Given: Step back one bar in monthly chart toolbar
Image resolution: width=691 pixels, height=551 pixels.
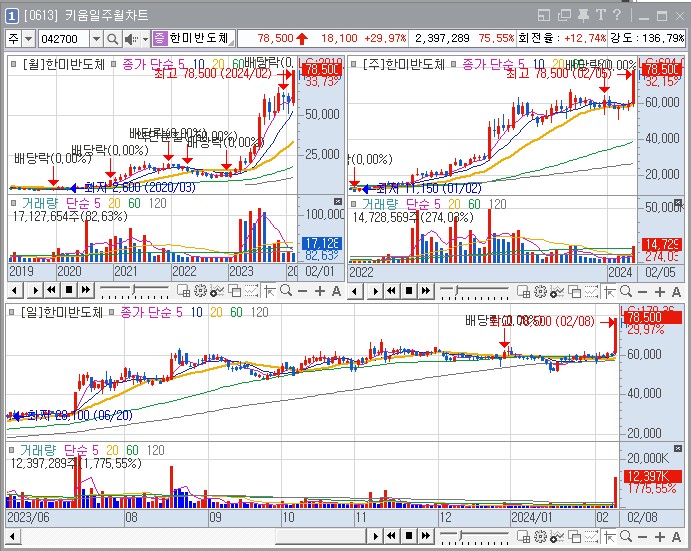Looking at the screenshot, I should click(x=15, y=290).
